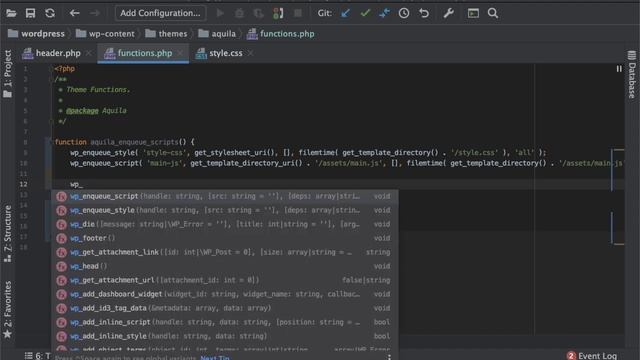
Task: Choose wp_get_attachment_url completion suggestion
Action: pyautogui.click(x=224, y=280)
